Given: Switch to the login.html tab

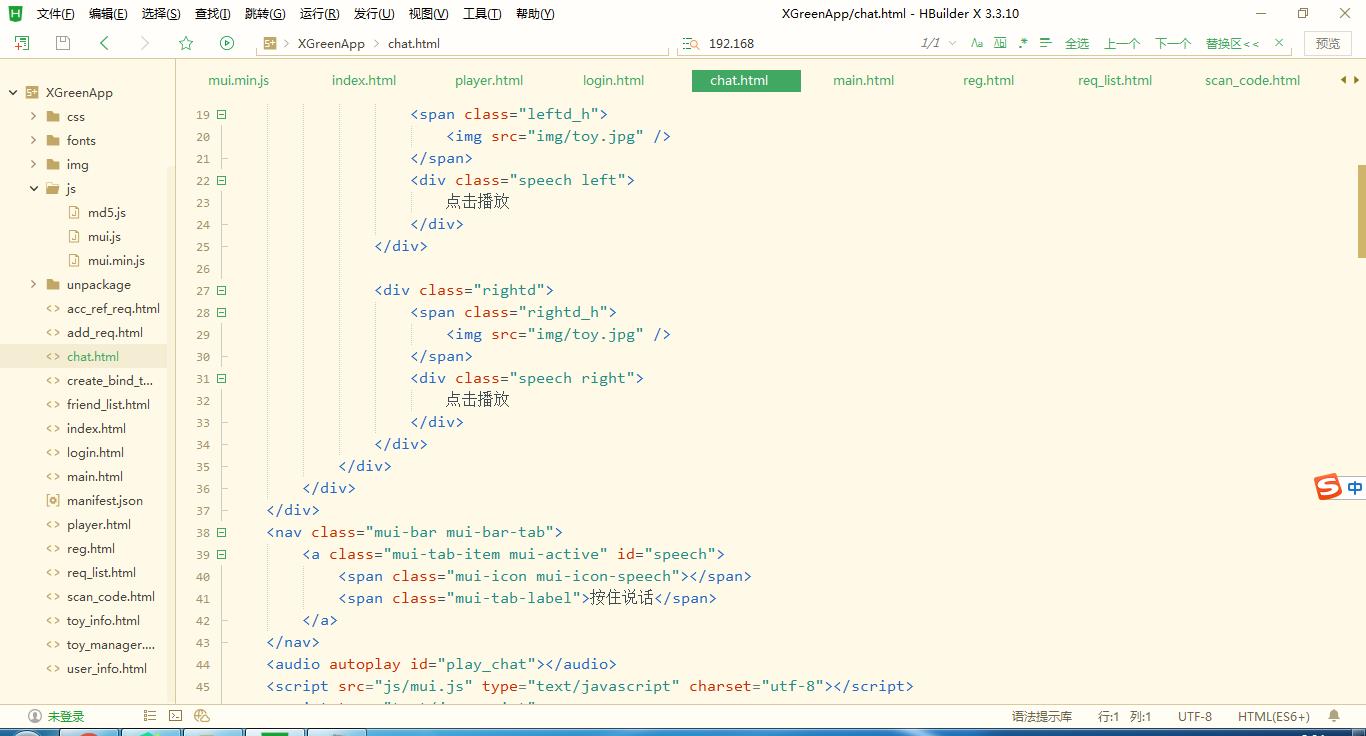Looking at the screenshot, I should tap(613, 80).
